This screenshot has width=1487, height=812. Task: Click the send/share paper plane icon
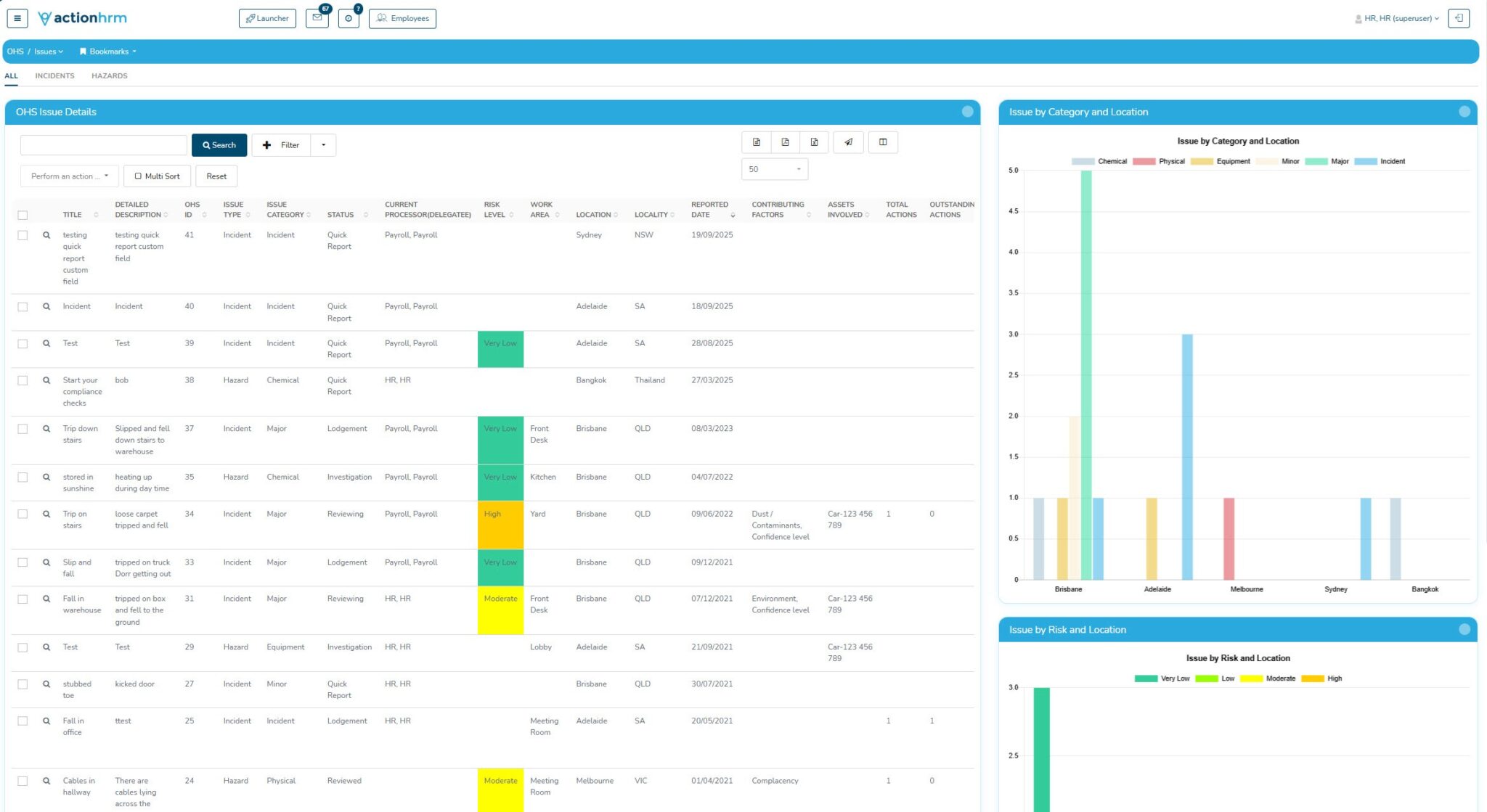tap(848, 142)
